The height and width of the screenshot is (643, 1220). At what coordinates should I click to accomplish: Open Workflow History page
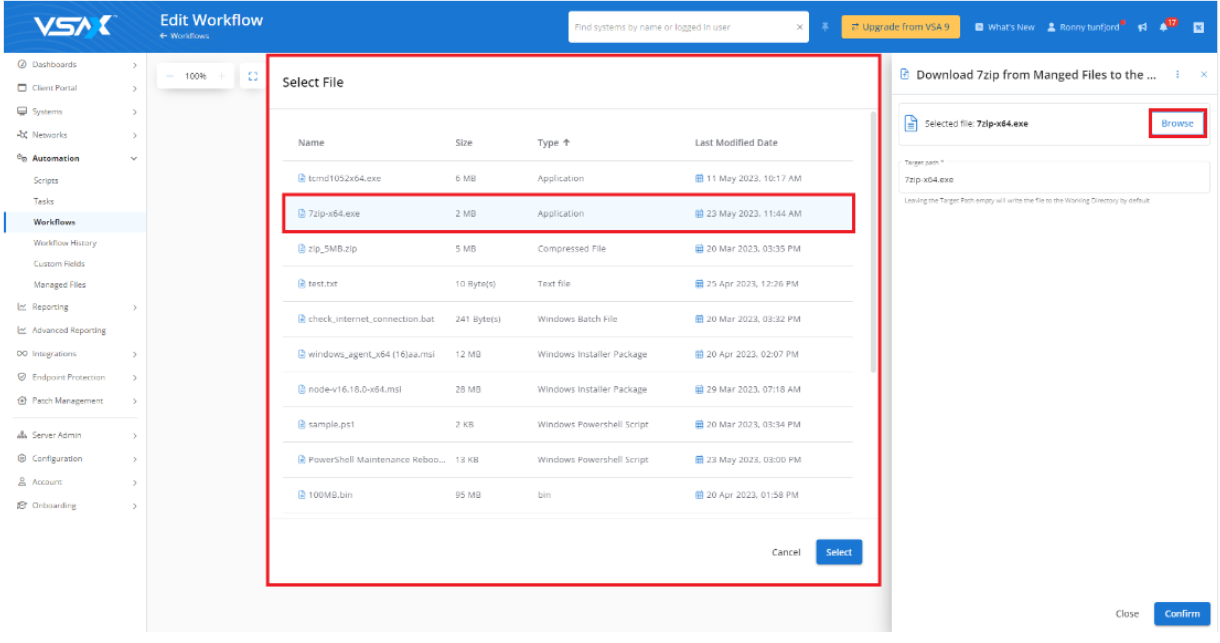coord(65,243)
